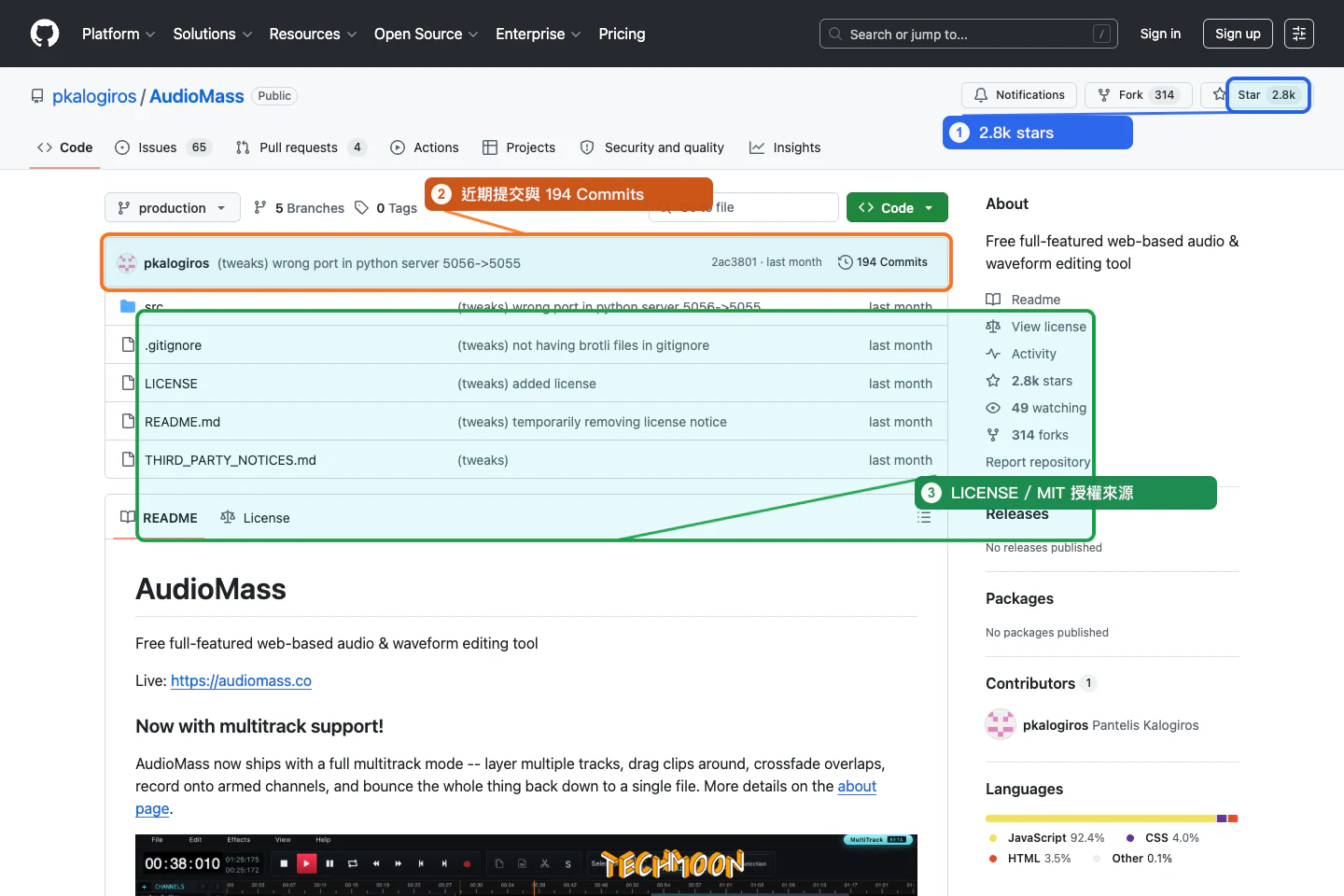The image size is (1344, 896).
Task: Open the Insights tab
Action: (785, 147)
